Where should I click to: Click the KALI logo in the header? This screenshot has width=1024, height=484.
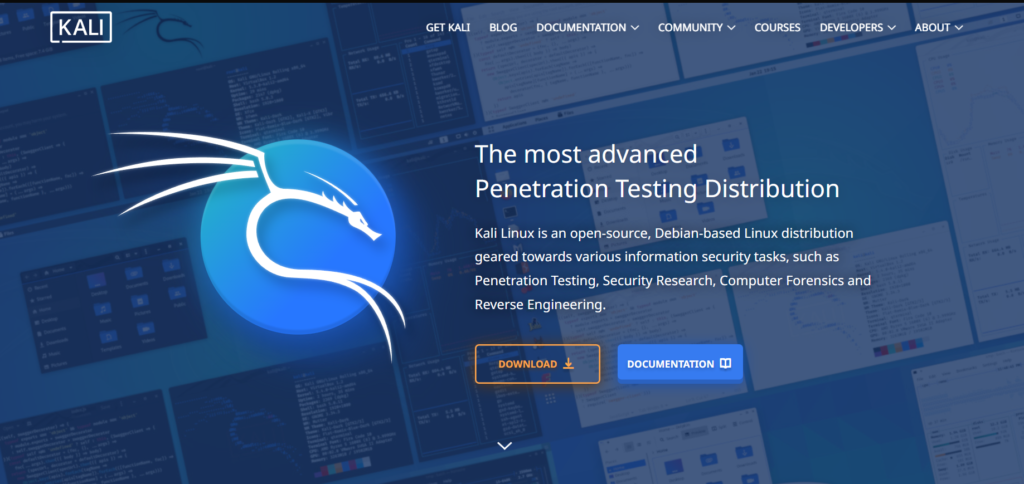[x=81, y=27]
